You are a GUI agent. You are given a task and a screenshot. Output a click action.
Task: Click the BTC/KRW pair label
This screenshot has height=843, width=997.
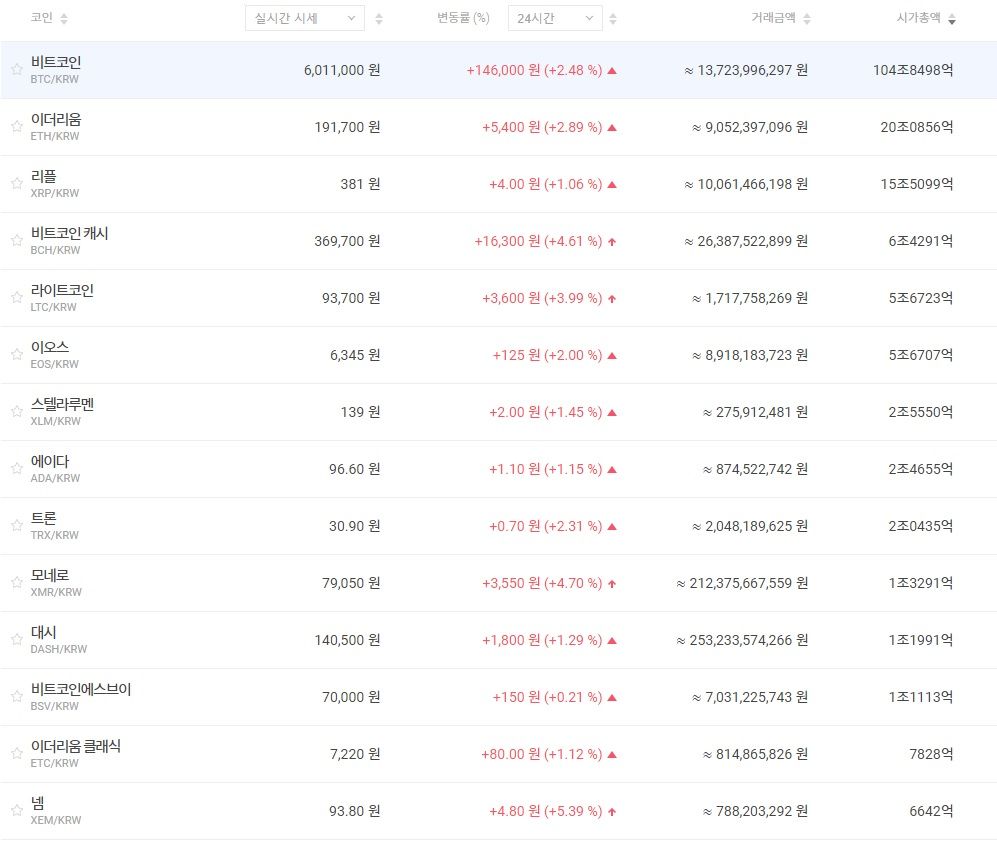[55, 79]
